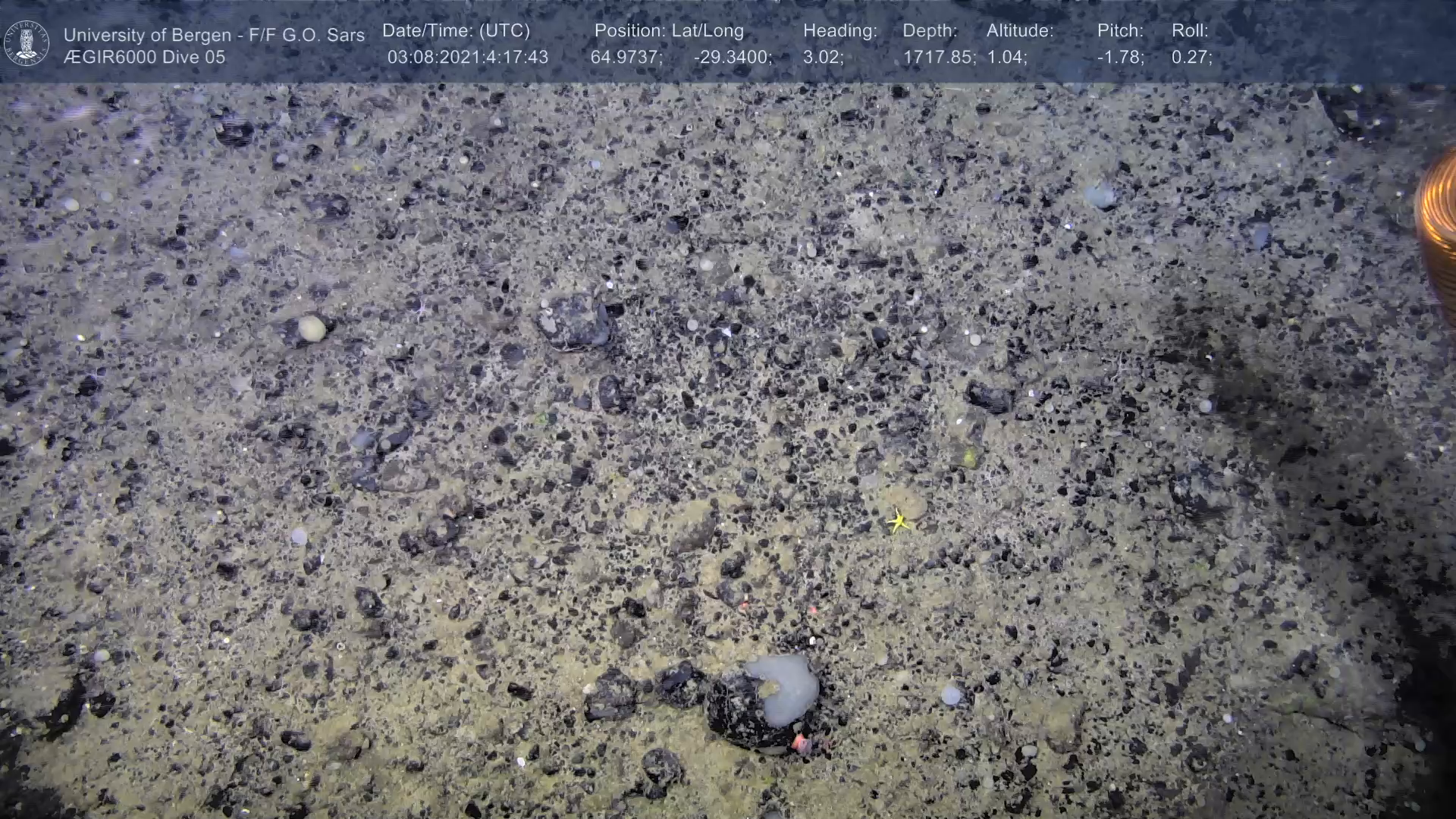
Task: Click the round pale sphere near left
Action: [311, 328]
